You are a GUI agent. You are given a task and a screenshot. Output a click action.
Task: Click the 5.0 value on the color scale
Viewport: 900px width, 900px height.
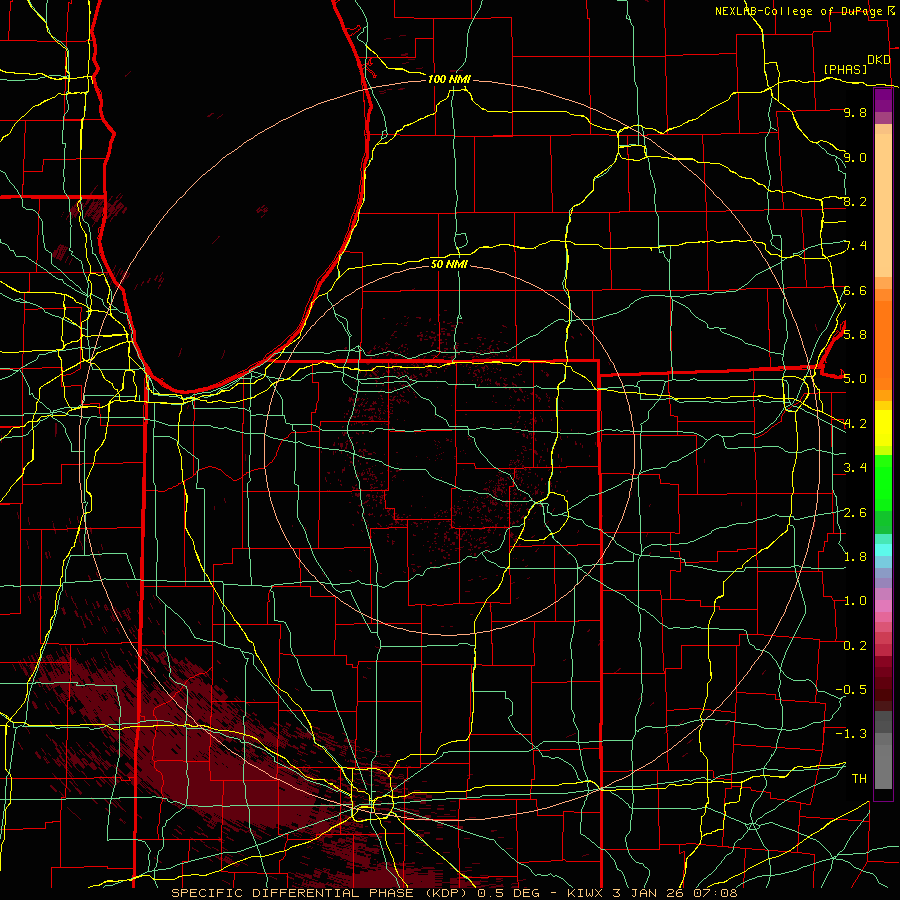(x=855, y=379)
